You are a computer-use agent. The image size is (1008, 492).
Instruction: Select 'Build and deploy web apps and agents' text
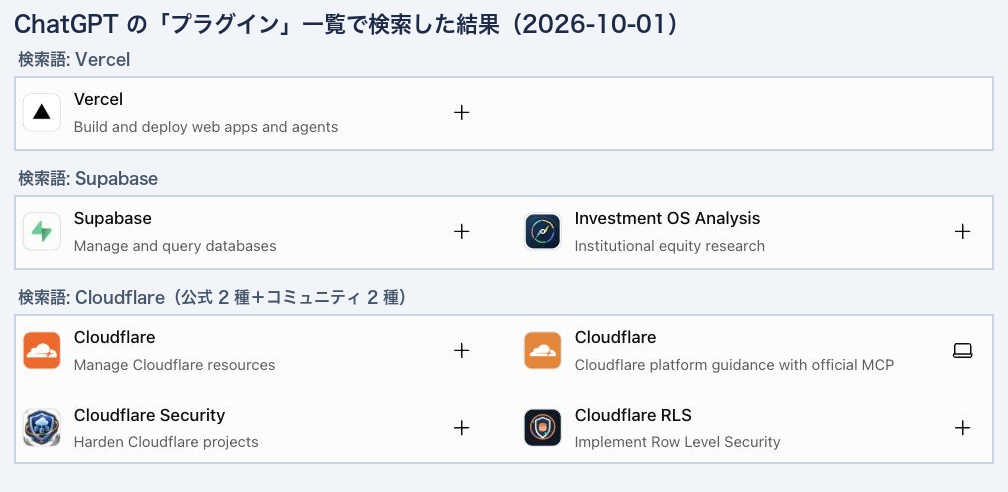[206, 127]
